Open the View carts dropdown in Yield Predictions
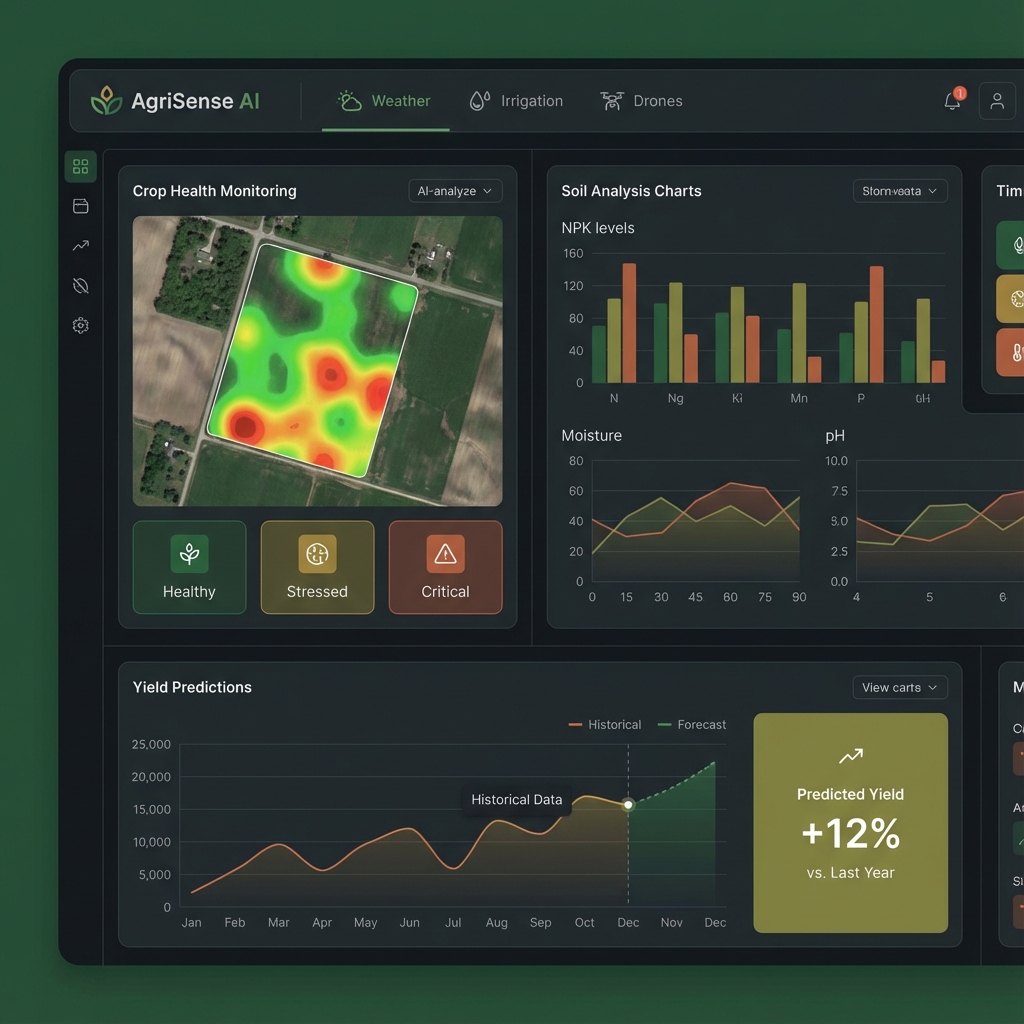Screen dimensions: 1024x1024 click(898, 687)
